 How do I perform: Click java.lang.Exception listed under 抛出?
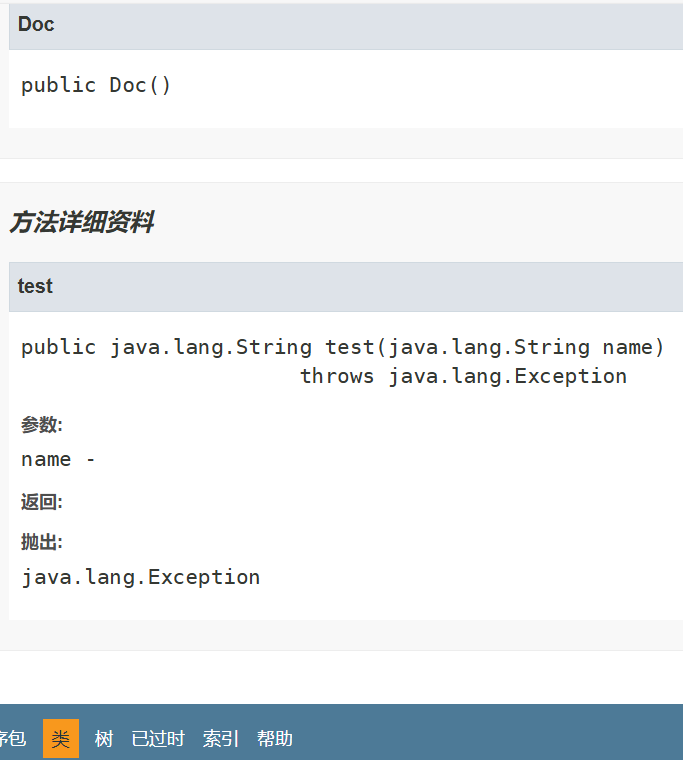(140, 577)
